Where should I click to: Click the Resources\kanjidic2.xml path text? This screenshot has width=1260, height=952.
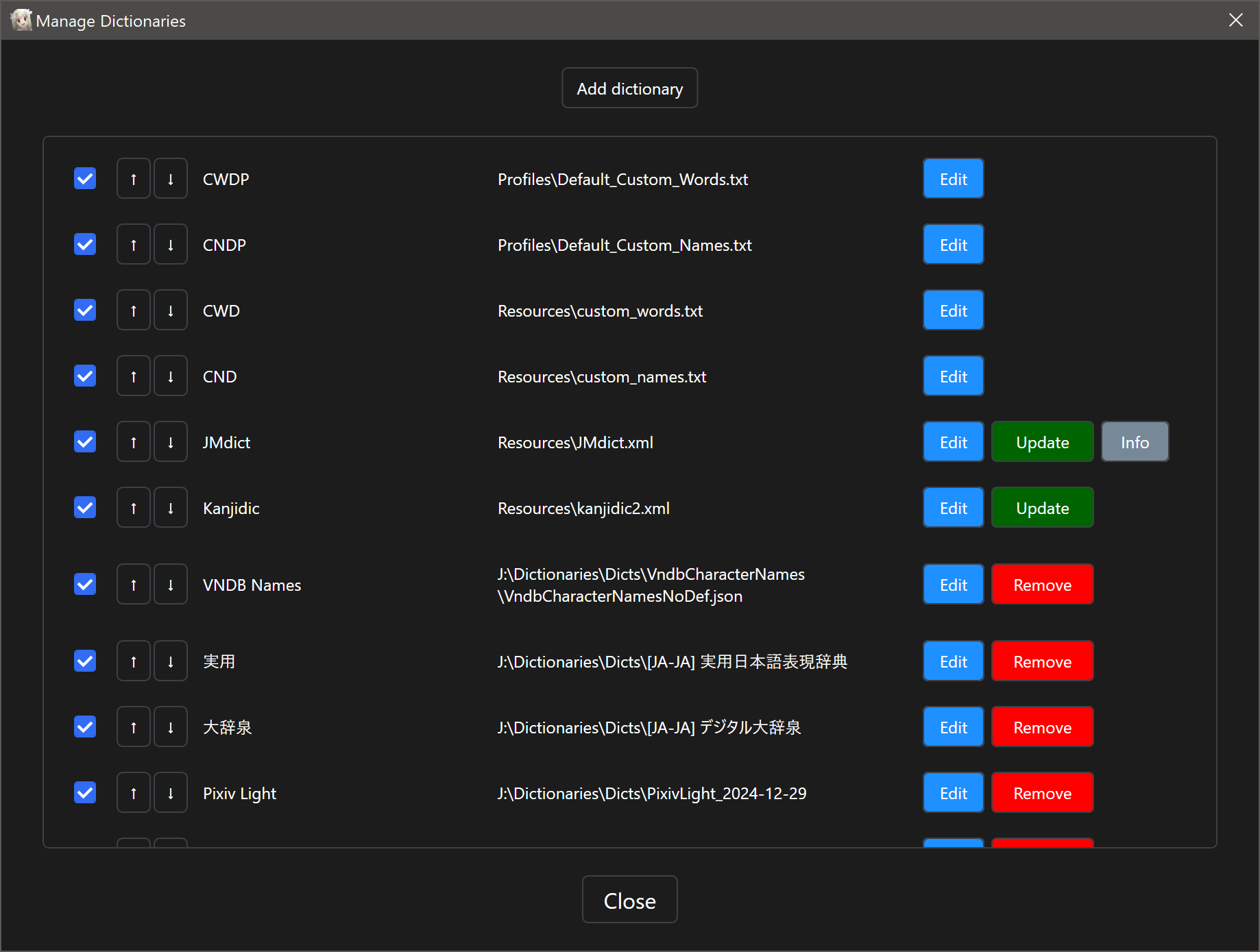tap(584, 509)
